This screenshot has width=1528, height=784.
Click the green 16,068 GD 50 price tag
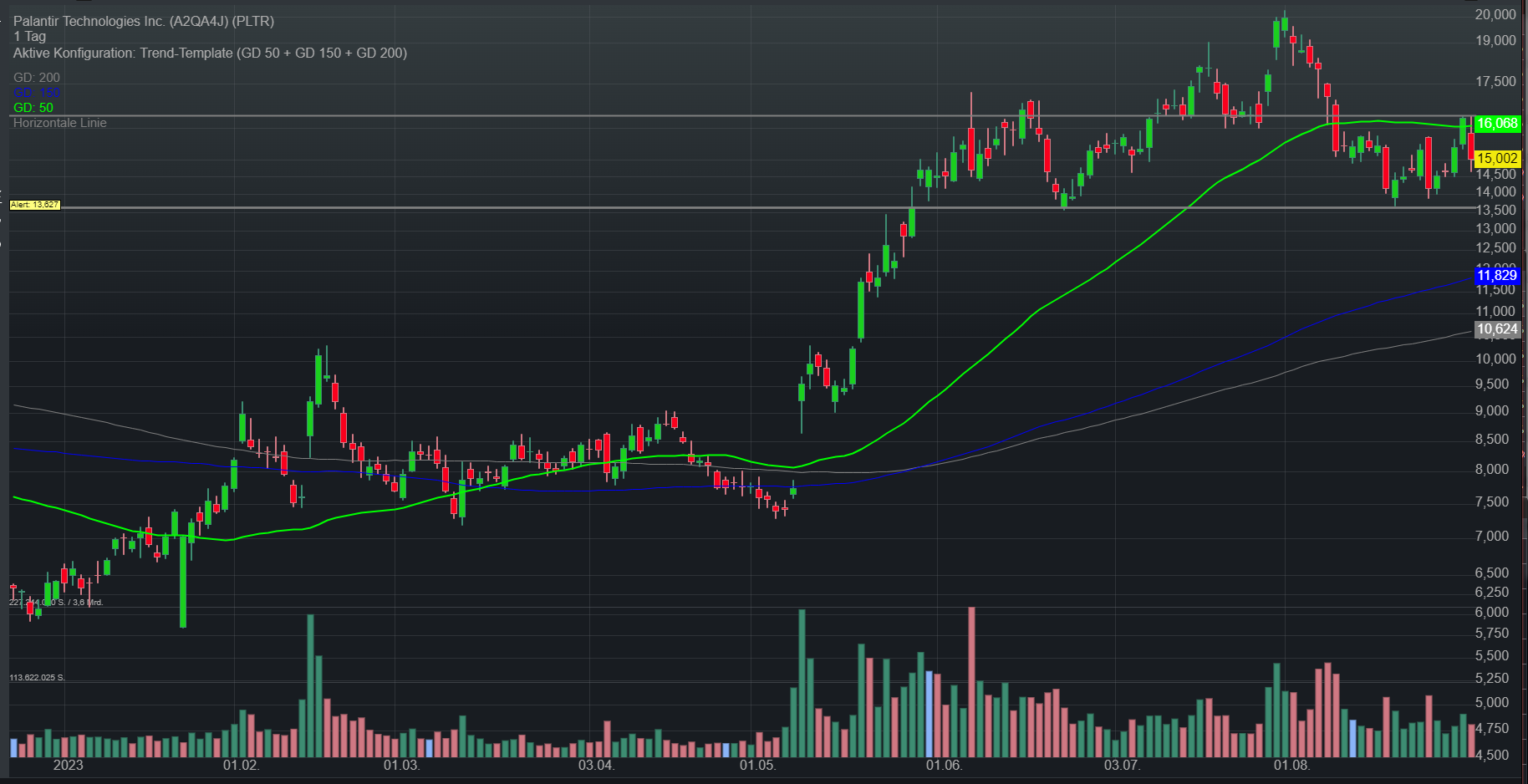[x=1496, y=124]
